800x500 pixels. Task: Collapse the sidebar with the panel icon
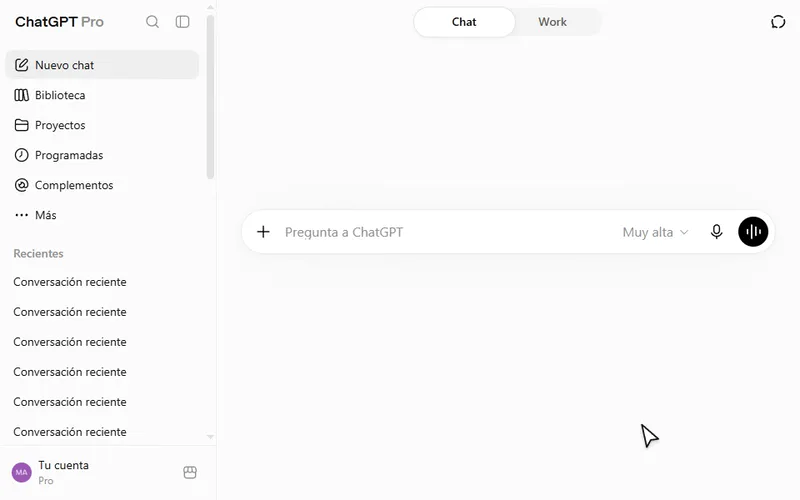pyautogui.click(x=182, y=22)
